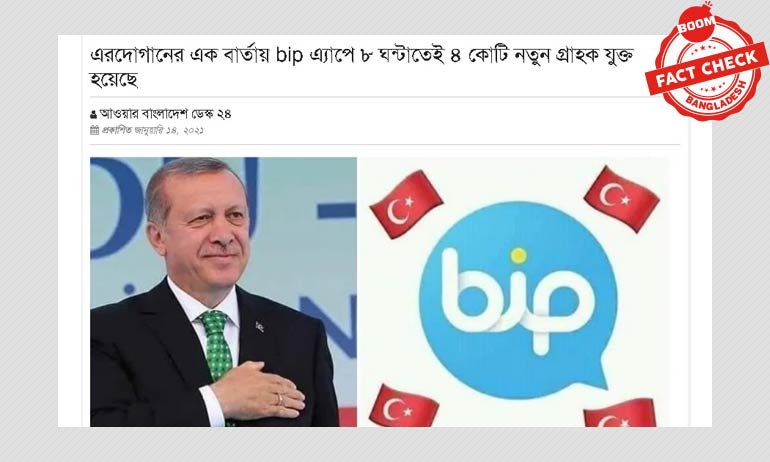
Task: Click the lapel pin on the suit
Action: tap(259, 326)
